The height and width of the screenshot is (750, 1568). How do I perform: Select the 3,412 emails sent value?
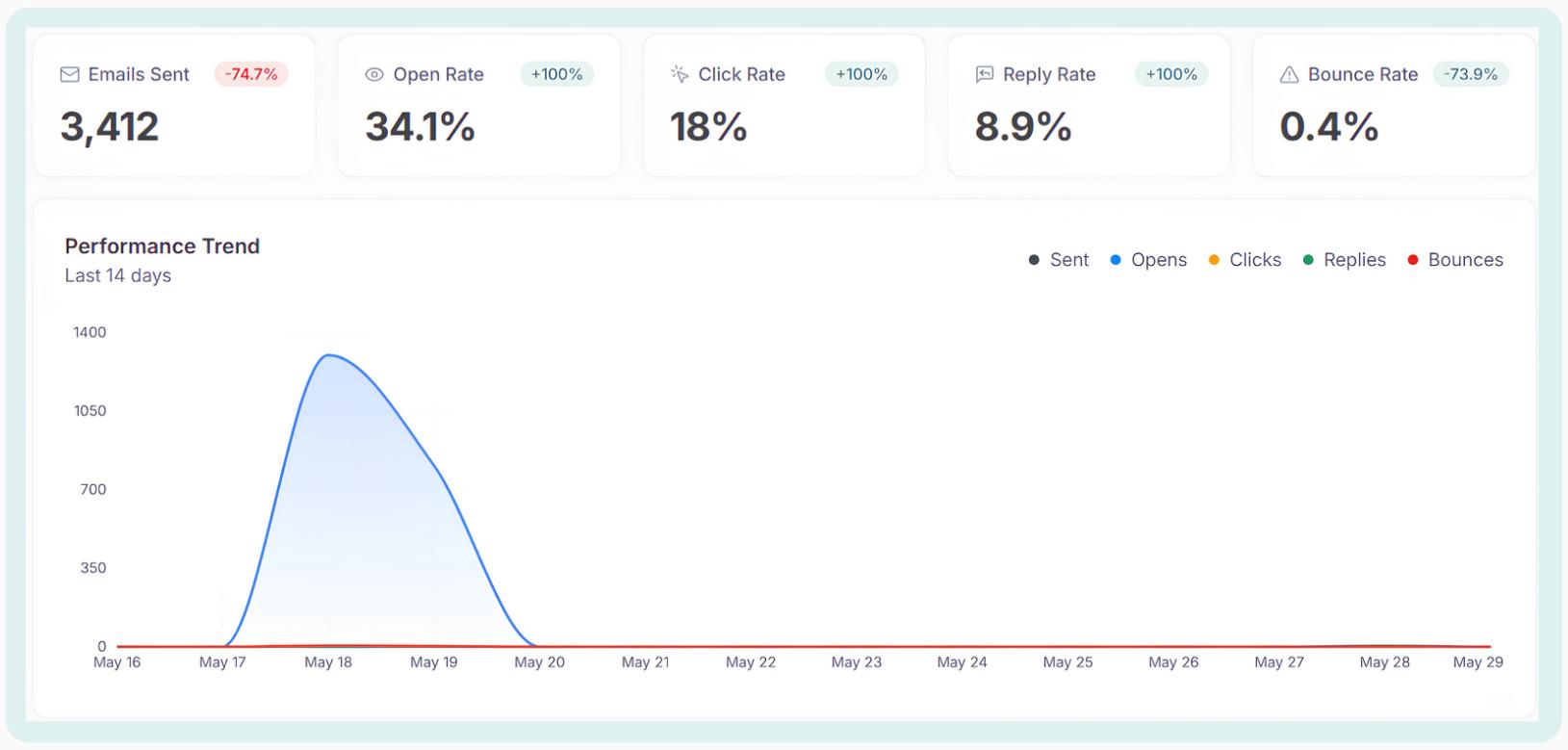click(x=110, y=127)
